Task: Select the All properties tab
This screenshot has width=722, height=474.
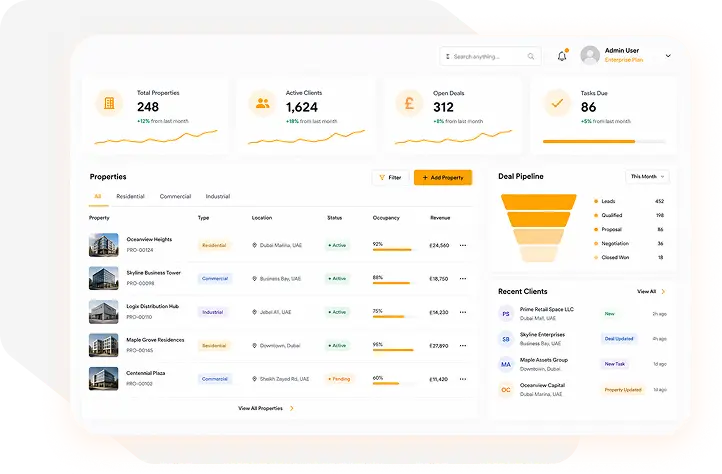Action: pos(98,196)
